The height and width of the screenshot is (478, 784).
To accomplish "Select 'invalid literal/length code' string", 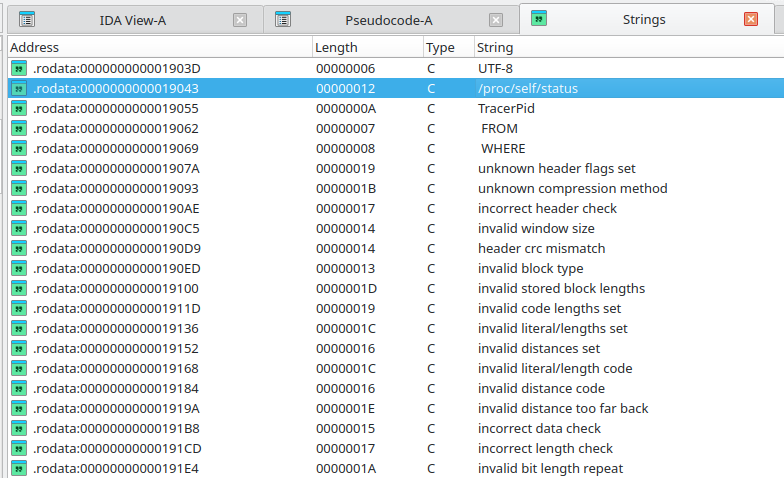I will [555, 368].
